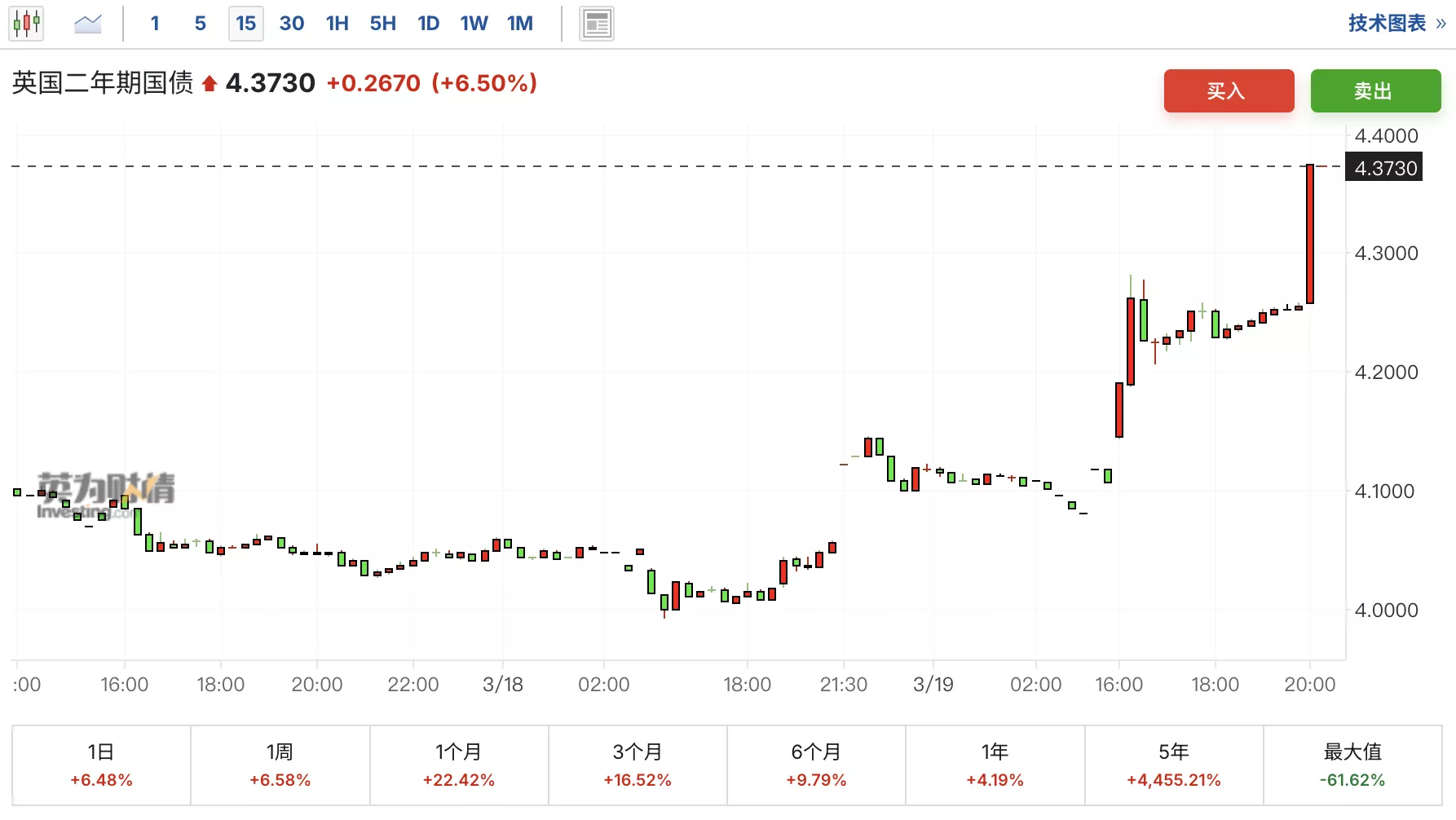
Task: Show the 1周 performance range
Action: click(x=280, y=765)
